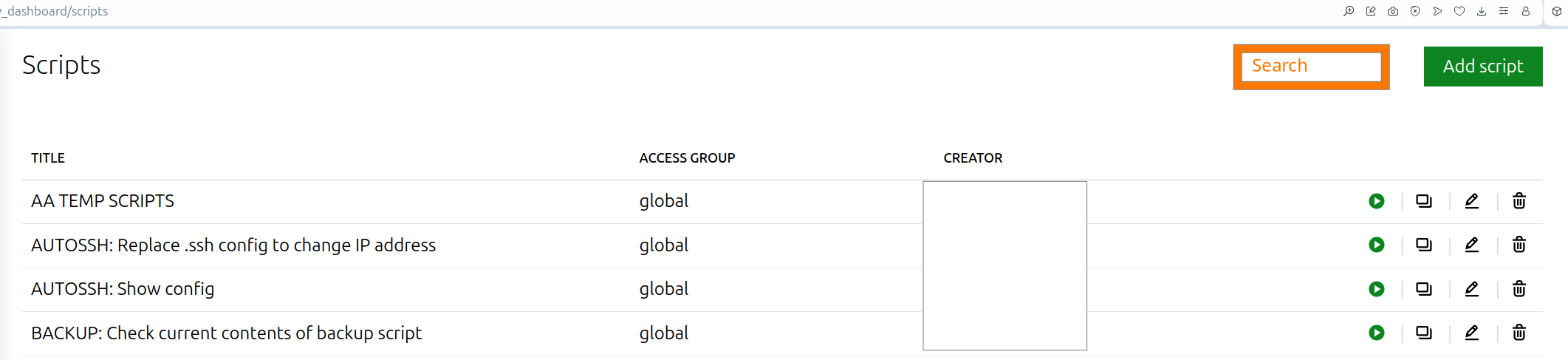Delete the BACKUP backup script entry
Viewport: 1568px width, 360px height.
pos(1519,333)
